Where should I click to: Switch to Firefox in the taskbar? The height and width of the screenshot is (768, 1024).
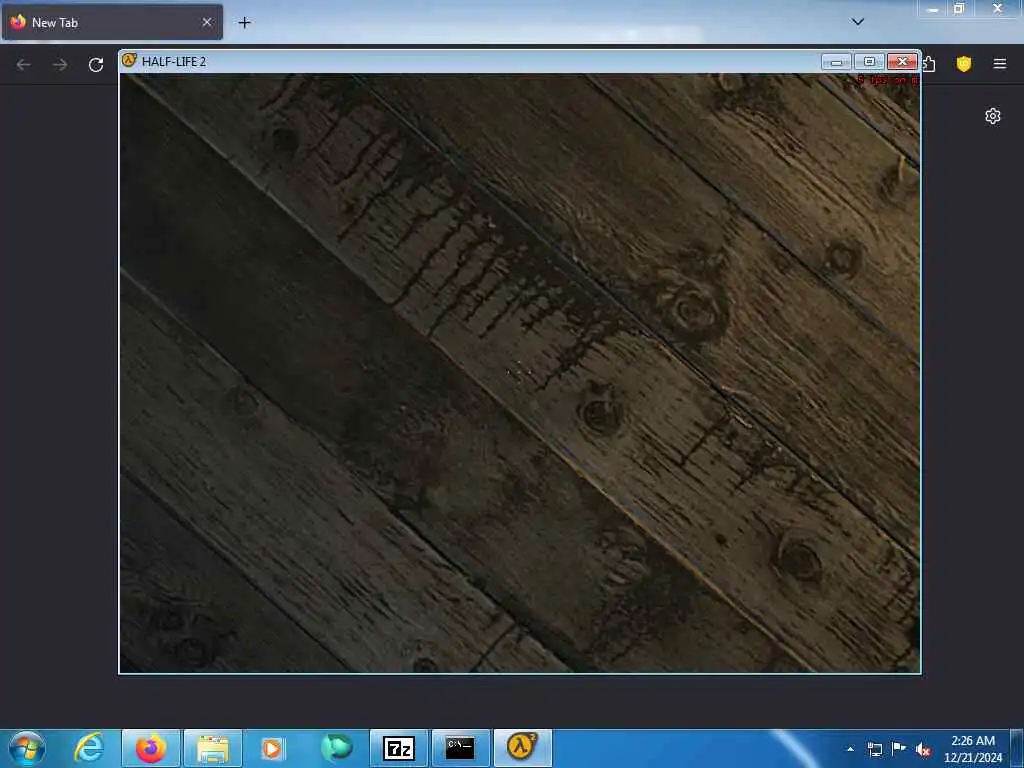pyautogui.click(x=151, y=748)
